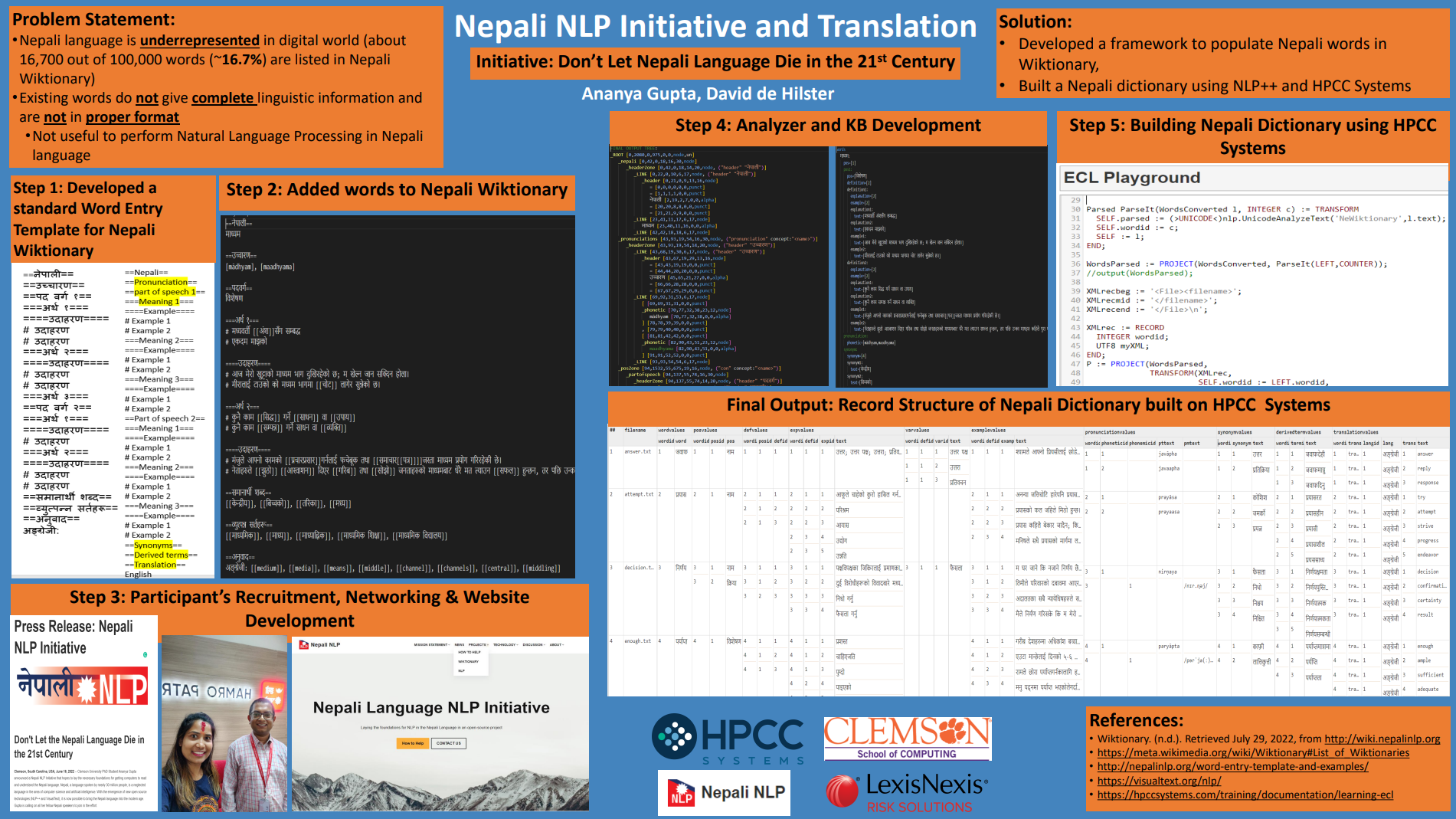Select WIKTIONARY from the Projects submenu
1456x819 pixels.
[469, 662]
